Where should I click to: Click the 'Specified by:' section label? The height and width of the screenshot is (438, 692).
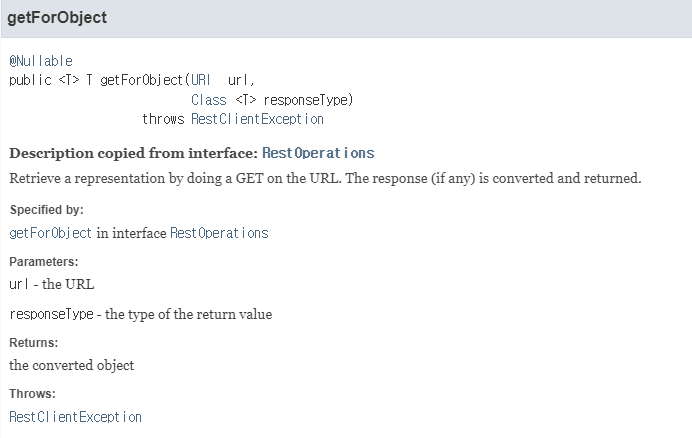[46, 210]
